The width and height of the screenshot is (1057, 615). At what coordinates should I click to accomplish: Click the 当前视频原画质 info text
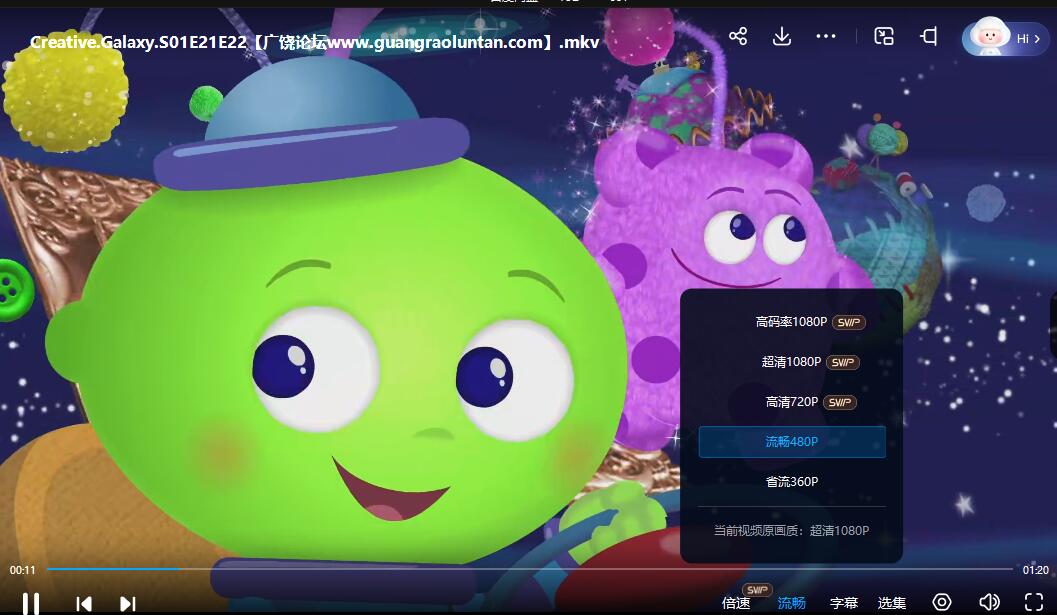[x=791, y=531]
